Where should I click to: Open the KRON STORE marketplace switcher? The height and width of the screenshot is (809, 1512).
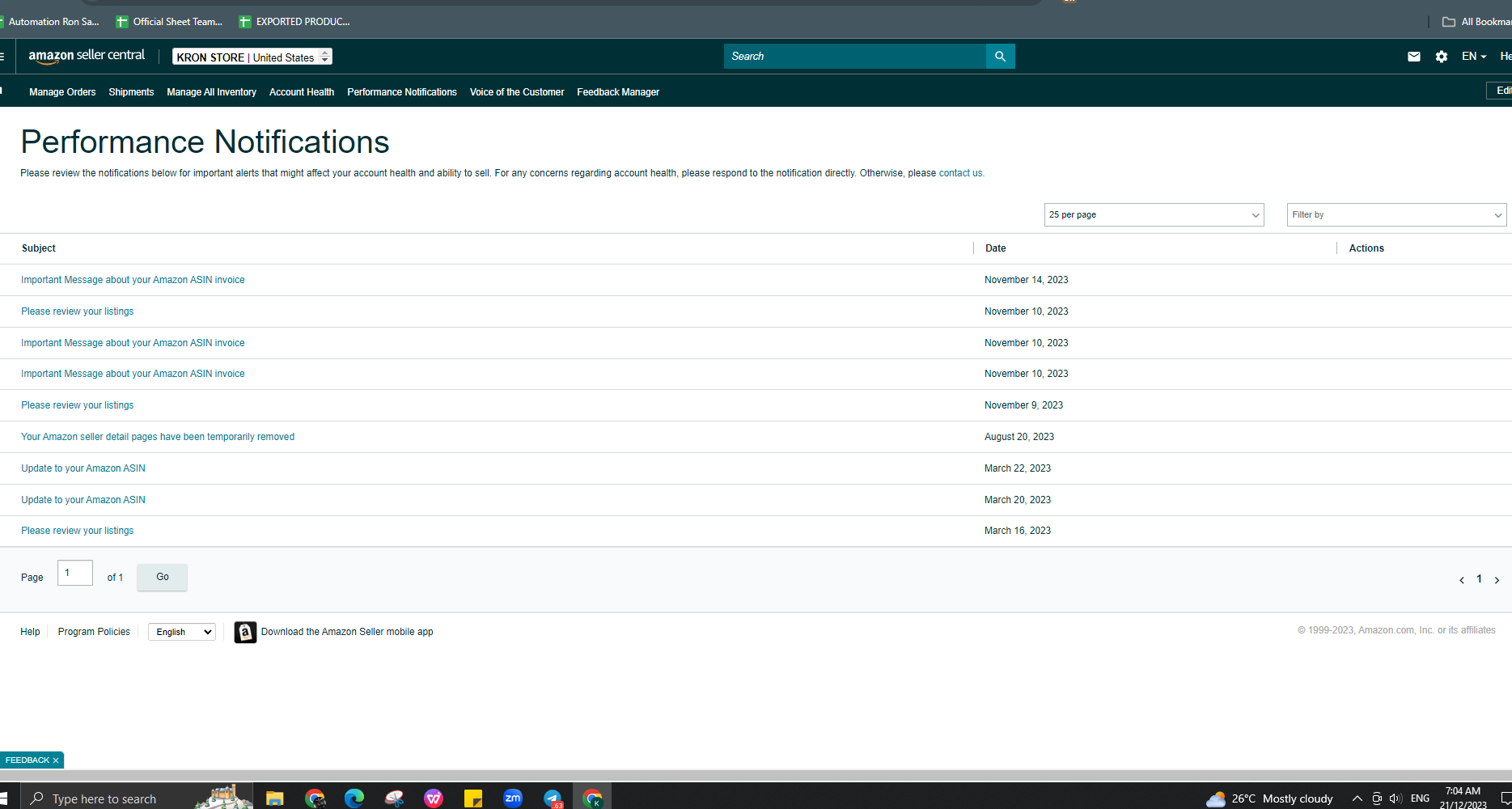[x=252, y=57]
